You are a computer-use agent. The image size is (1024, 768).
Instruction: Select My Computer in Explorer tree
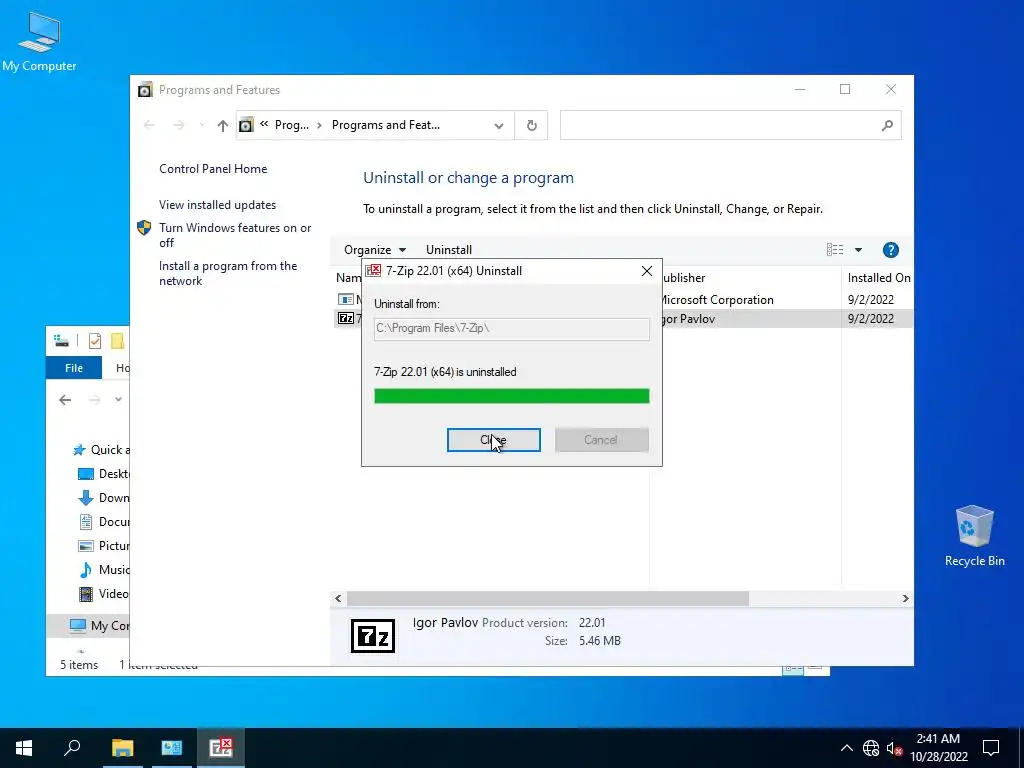pyautogui.click(x=99, y=626)
